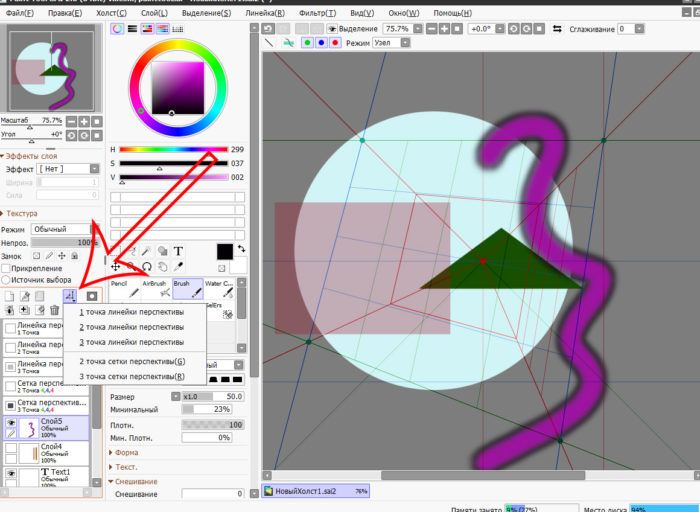Toggle the 3 Точка perspective grid visibility
The height and width of the screenshot is (512, 700).
click(x=10, y=406)
